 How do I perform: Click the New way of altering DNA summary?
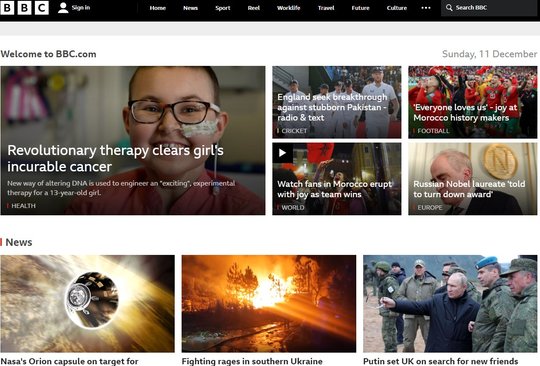click(x=121, y=188)
